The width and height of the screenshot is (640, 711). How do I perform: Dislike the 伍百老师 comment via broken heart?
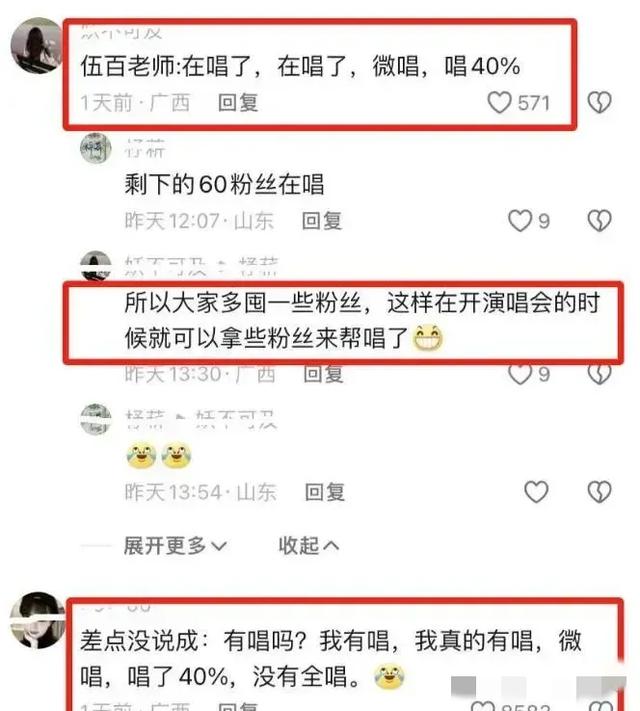coord(600,102)
